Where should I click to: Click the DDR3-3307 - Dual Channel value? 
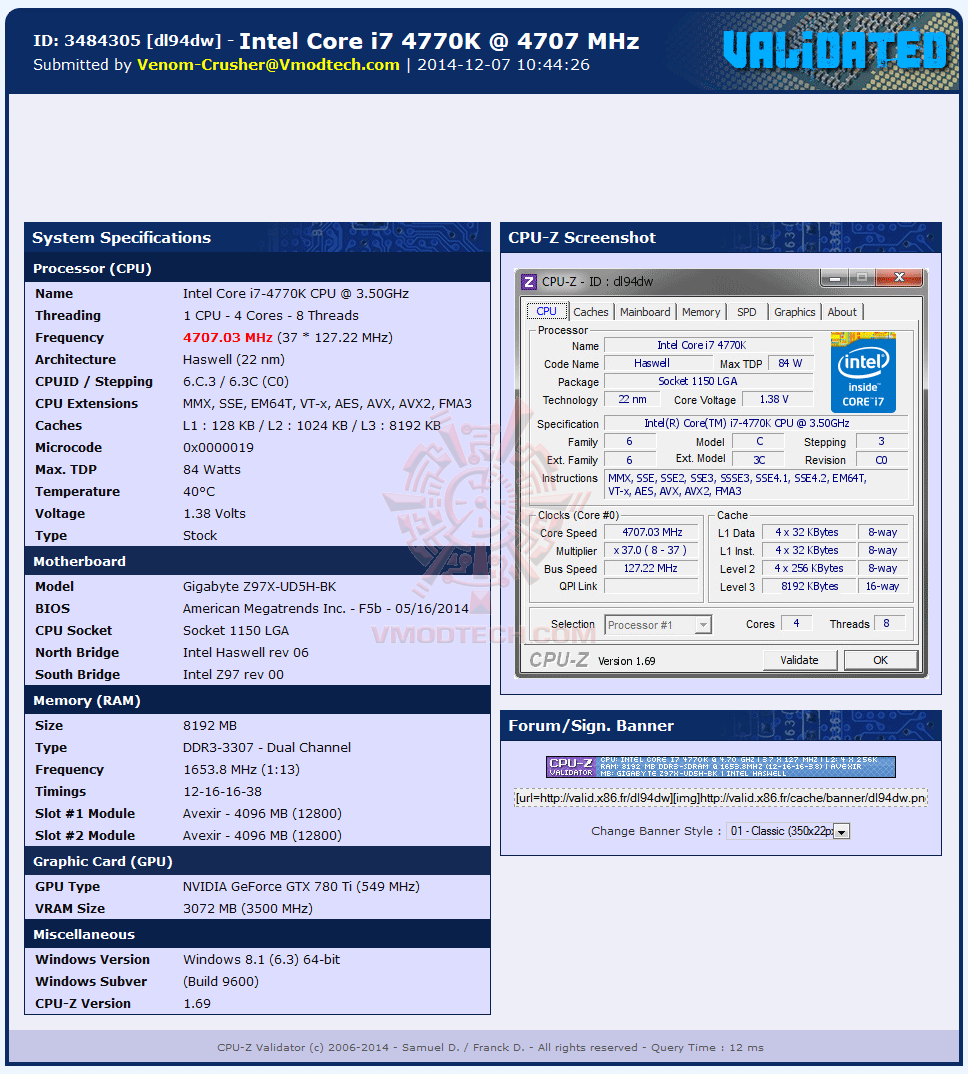(x=266, y=748)
